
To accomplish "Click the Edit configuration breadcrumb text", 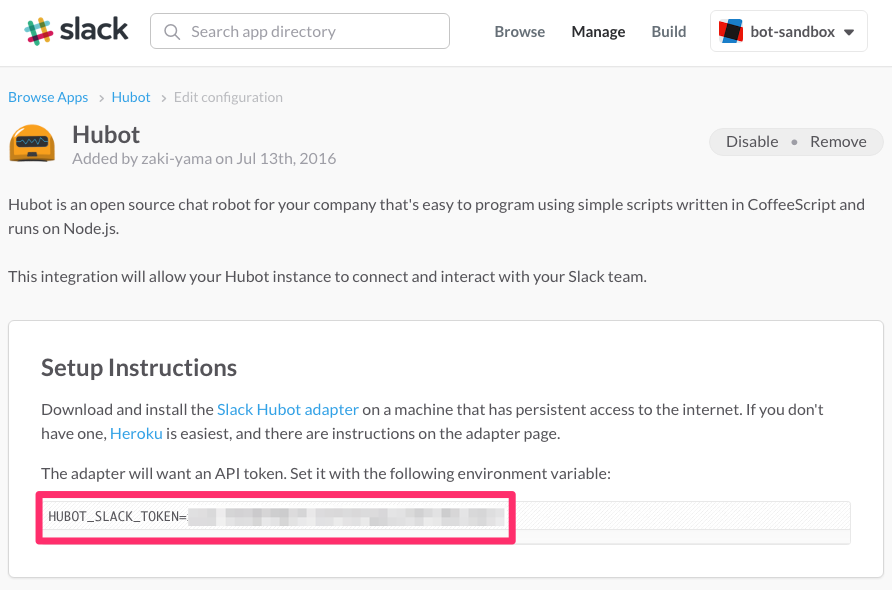I will point(228,97).
